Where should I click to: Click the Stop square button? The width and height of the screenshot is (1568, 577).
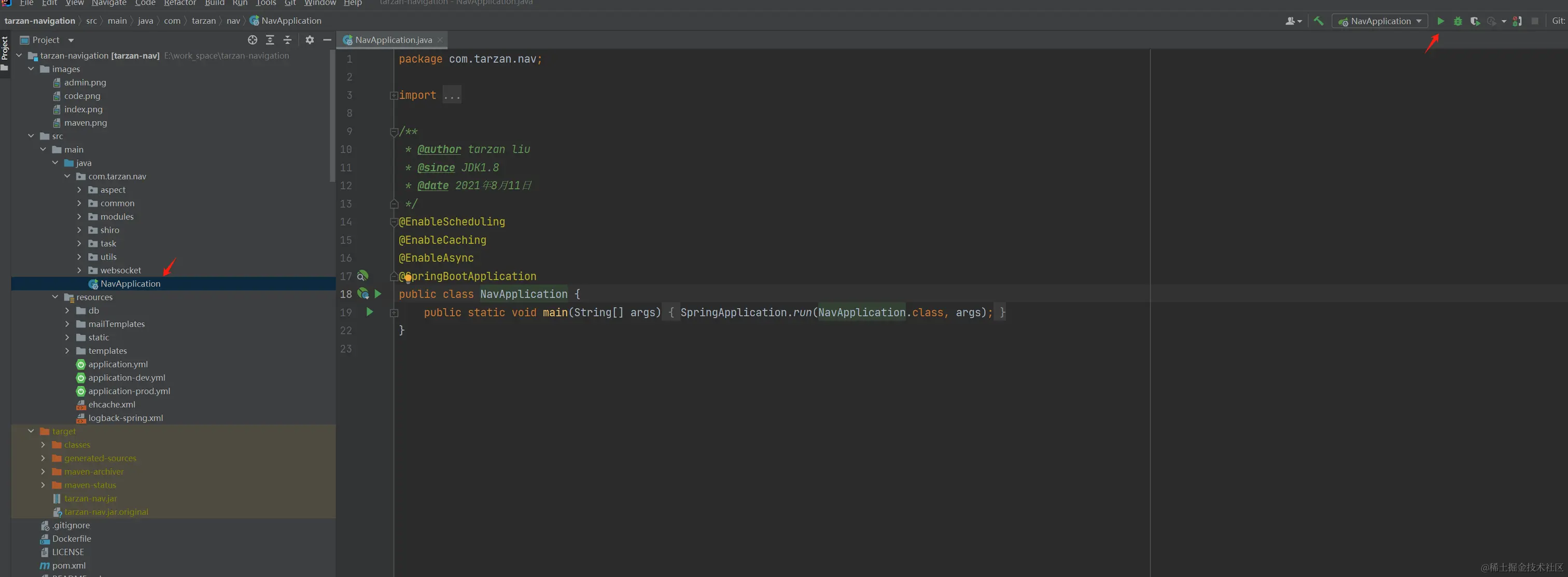click(1534, 21)
